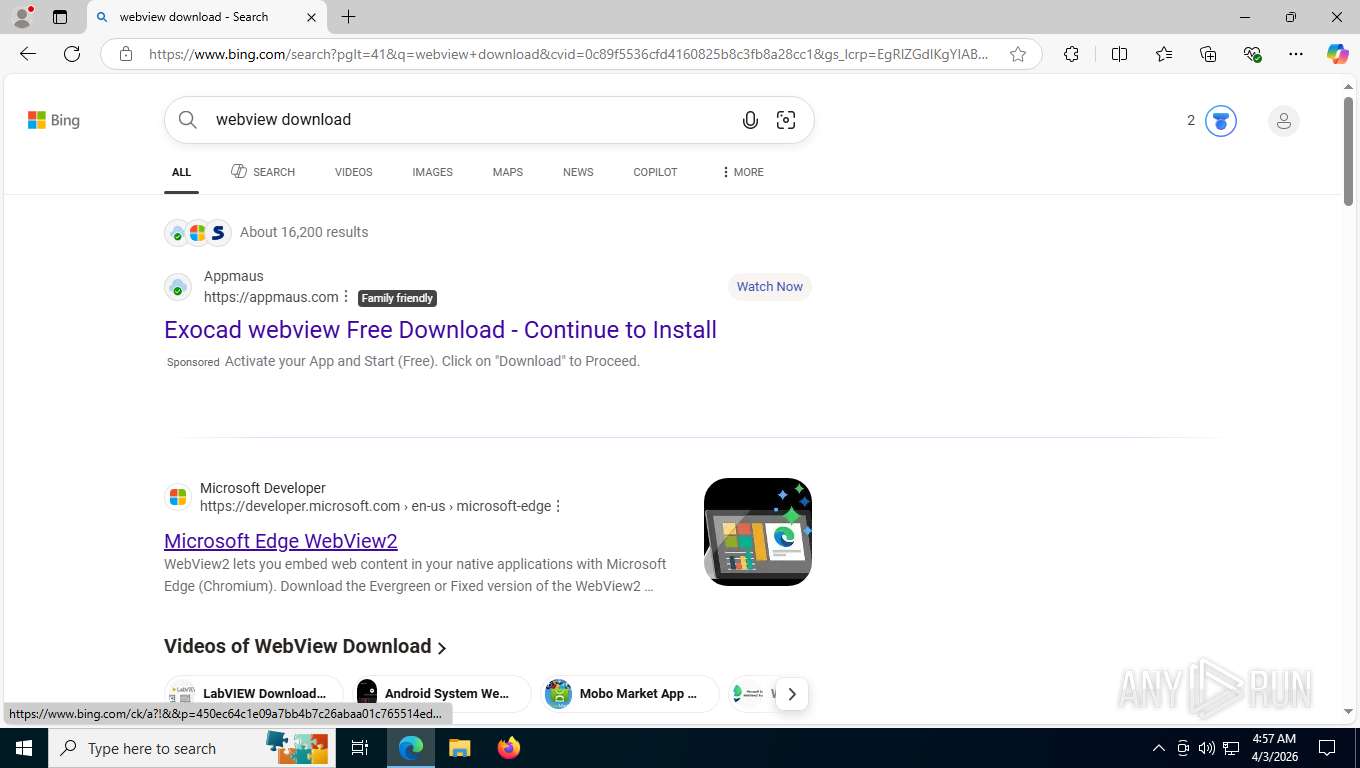Screen dimensions: 1360x768
Task: Switch to the IMAGES tab
Action: point(432,172)
